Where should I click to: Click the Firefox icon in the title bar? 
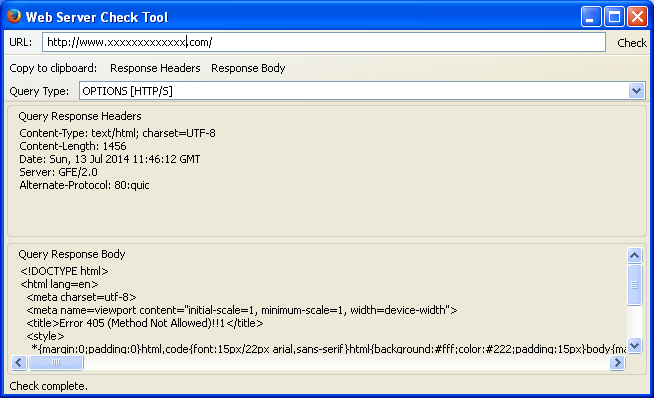point(14,16)
